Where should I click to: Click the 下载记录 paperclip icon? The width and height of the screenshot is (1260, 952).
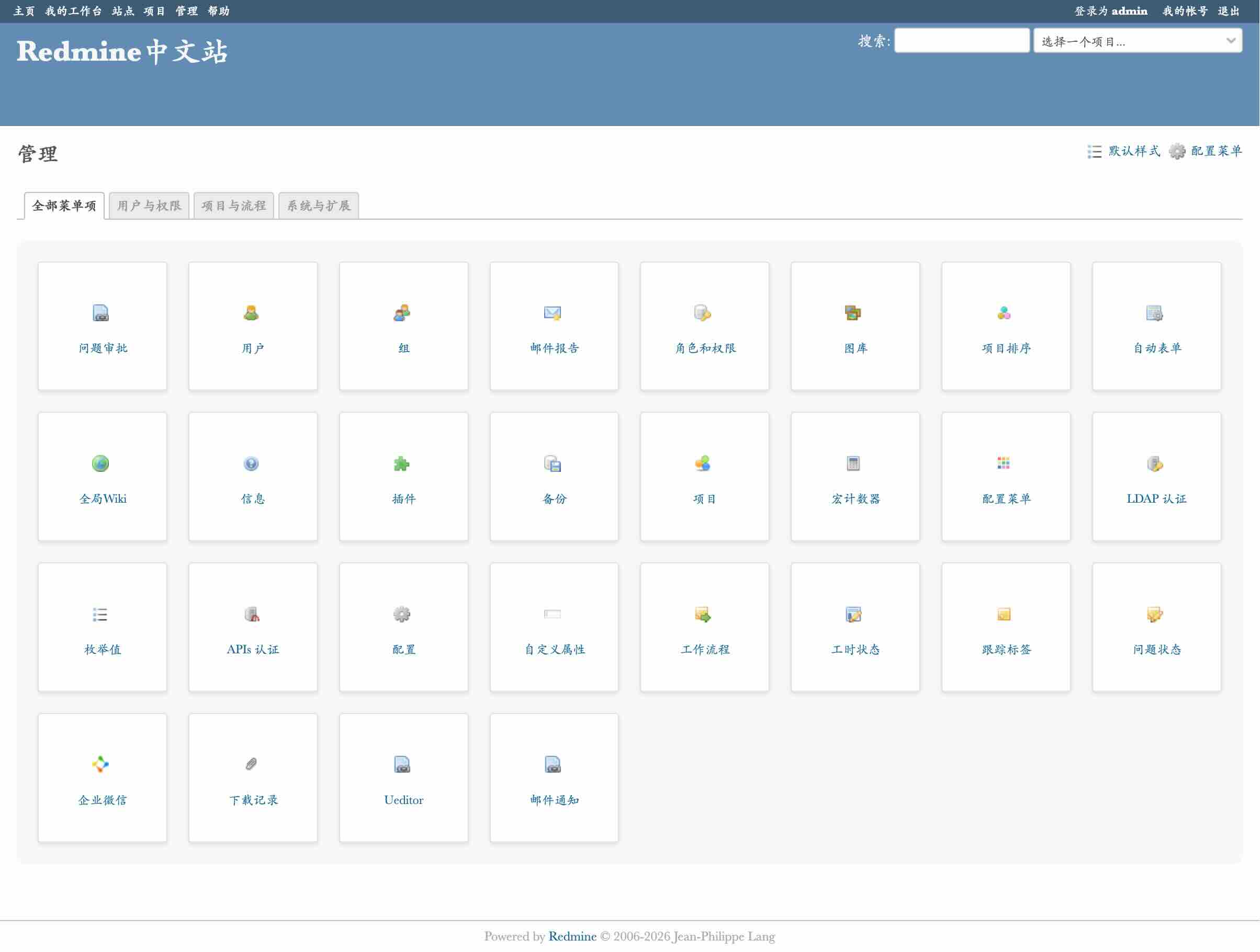(251, 765)
